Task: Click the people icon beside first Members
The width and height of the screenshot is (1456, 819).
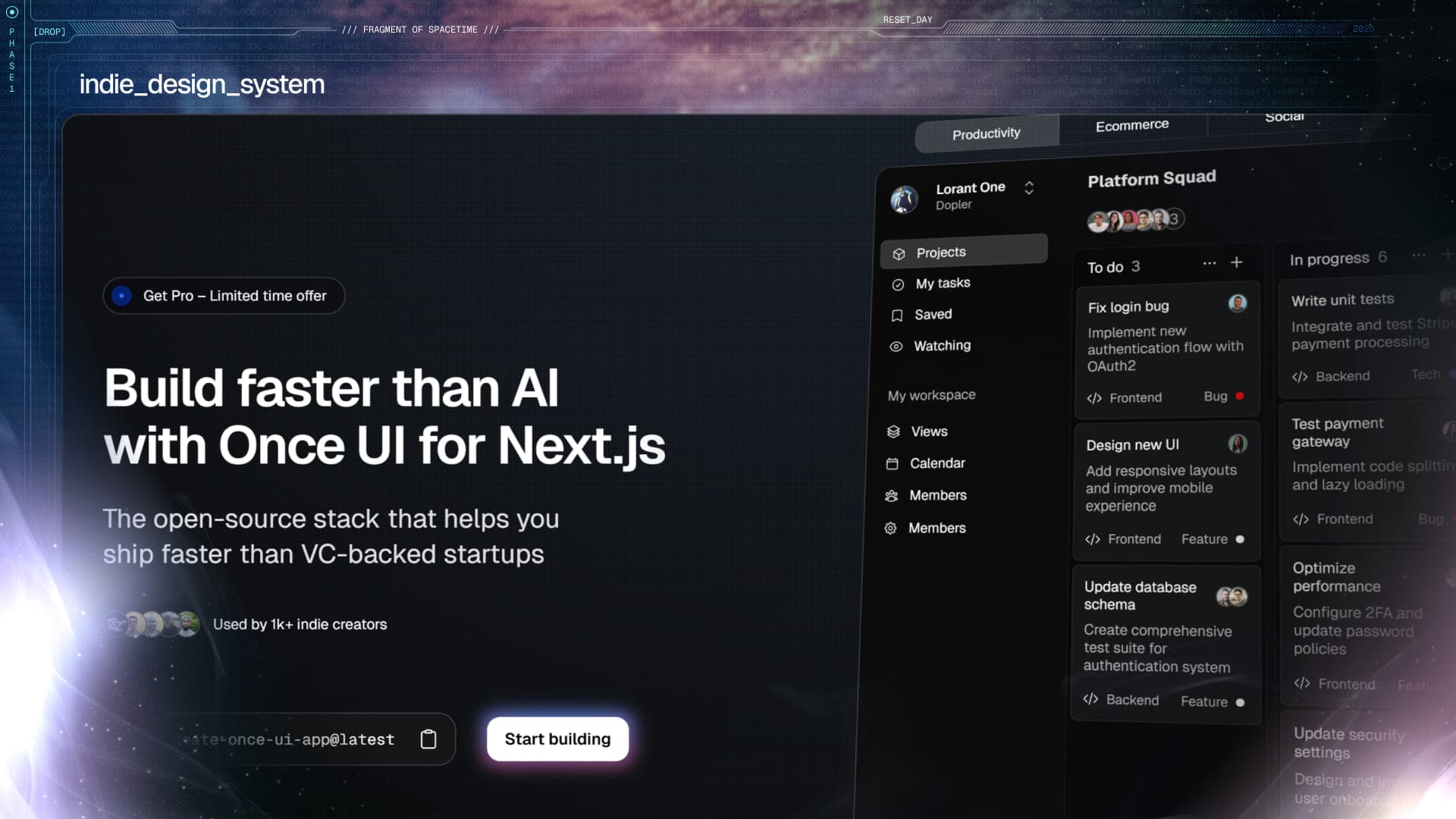Action: pos(891,496)
